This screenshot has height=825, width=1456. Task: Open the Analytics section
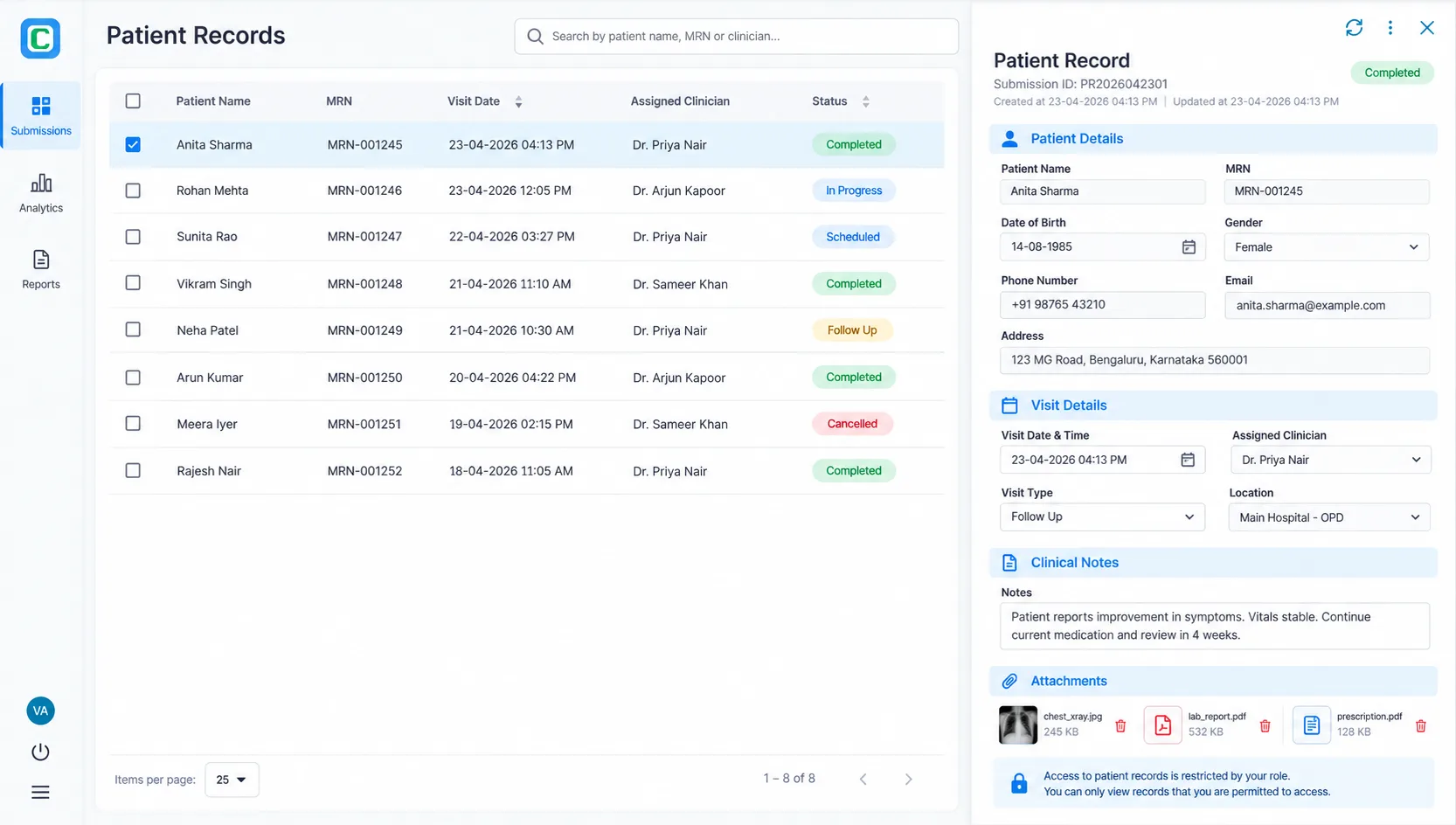click(x=41, y=193)
